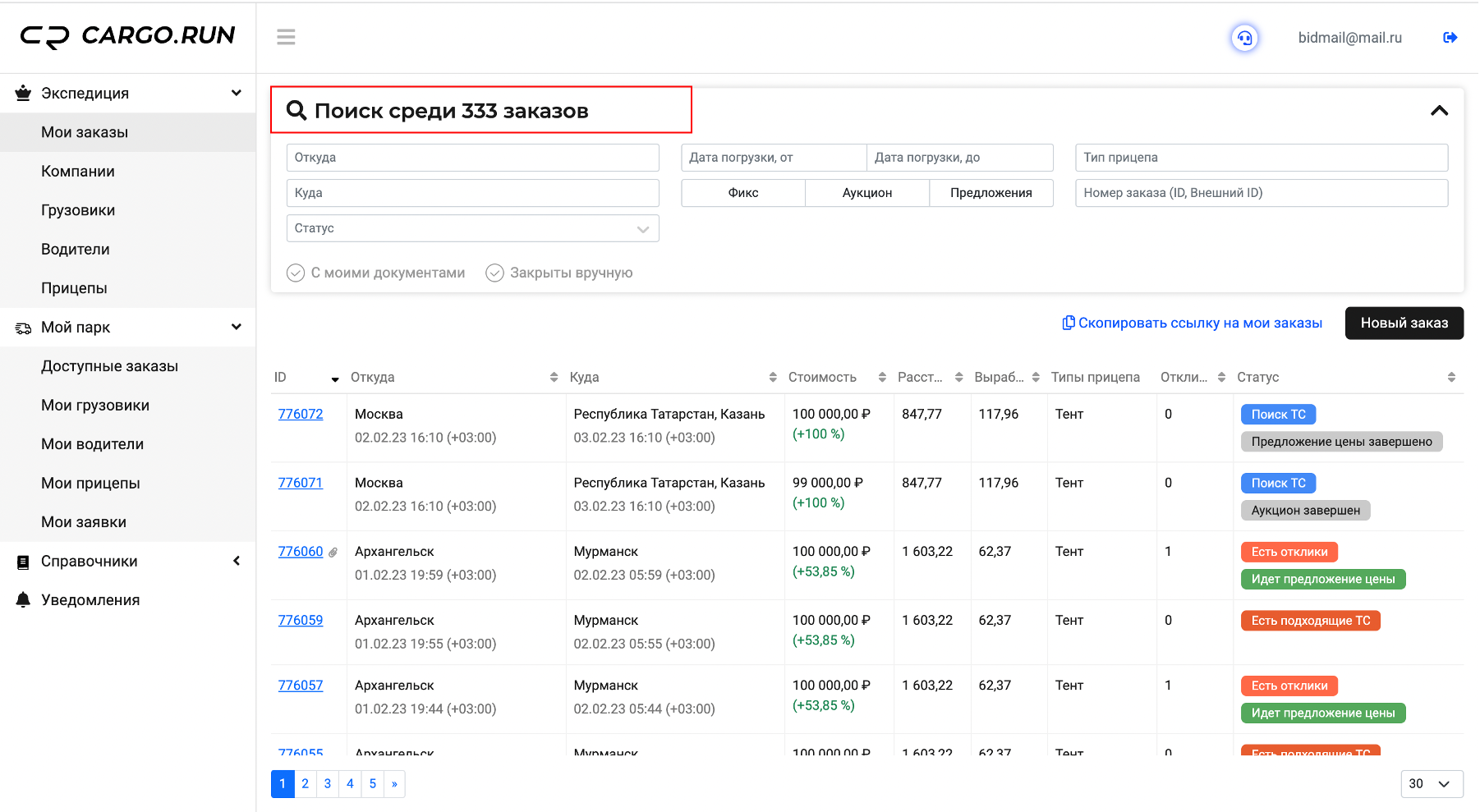Click the Новый заказ button
This screenshot has height=812, width=1480.
point(1404,323)
